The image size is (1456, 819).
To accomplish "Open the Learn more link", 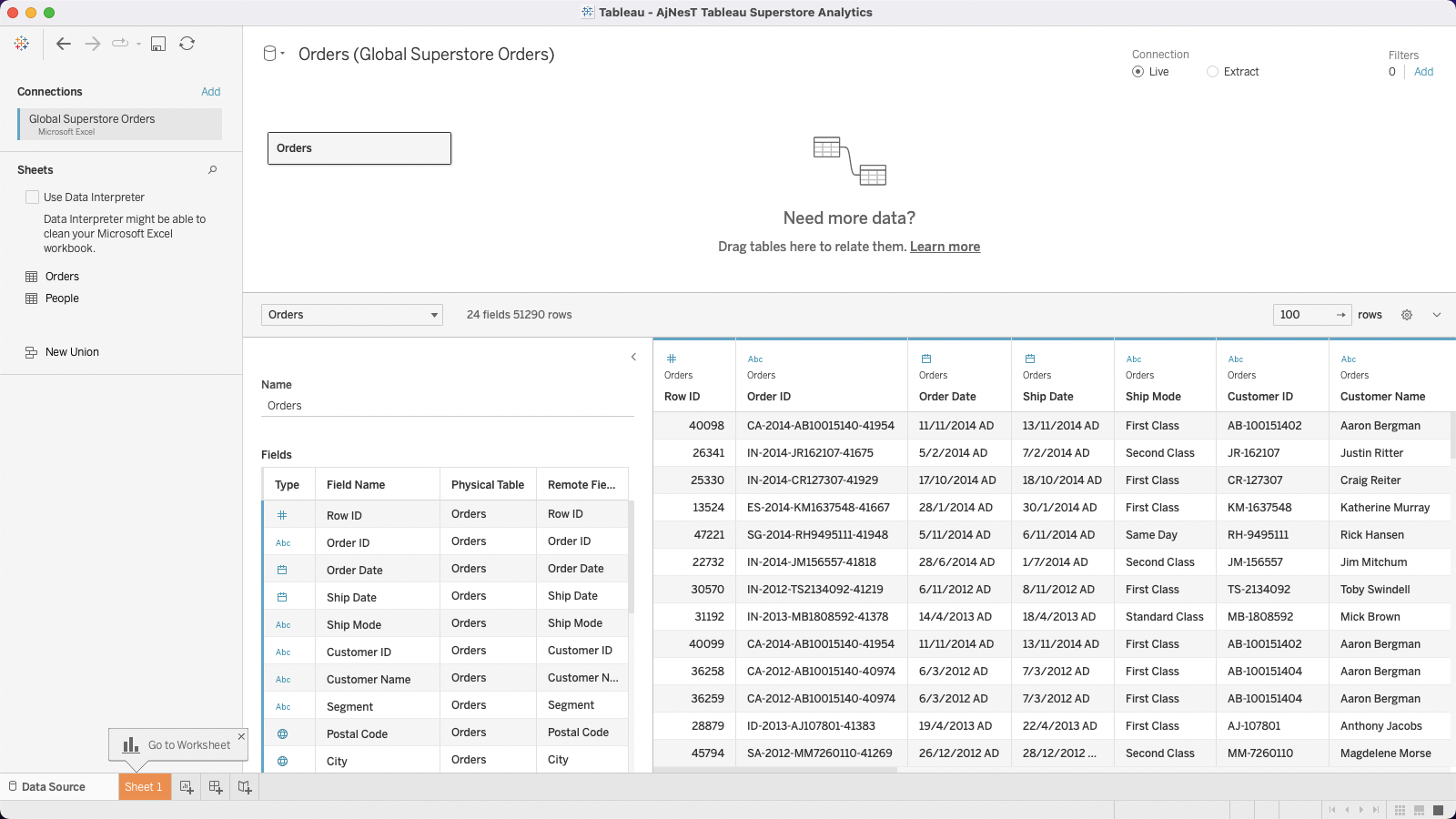I will [x=945, y=247].
